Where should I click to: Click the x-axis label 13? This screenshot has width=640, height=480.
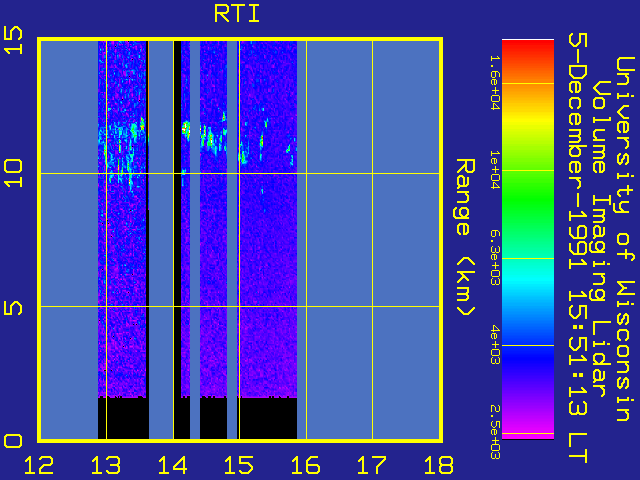click(106, 465)
